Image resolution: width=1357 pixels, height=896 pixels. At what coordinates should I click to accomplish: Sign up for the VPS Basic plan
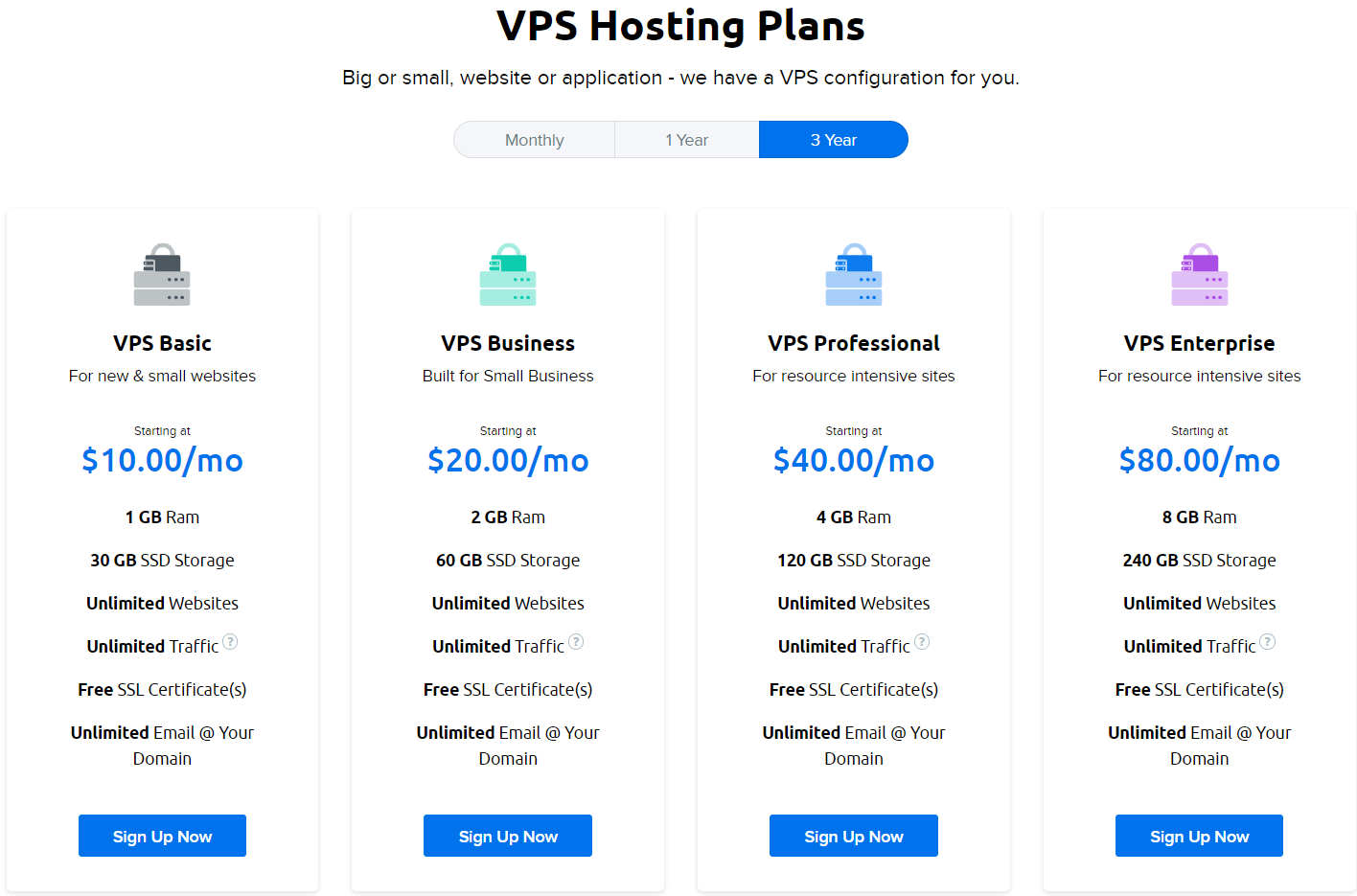pos(162,836)
